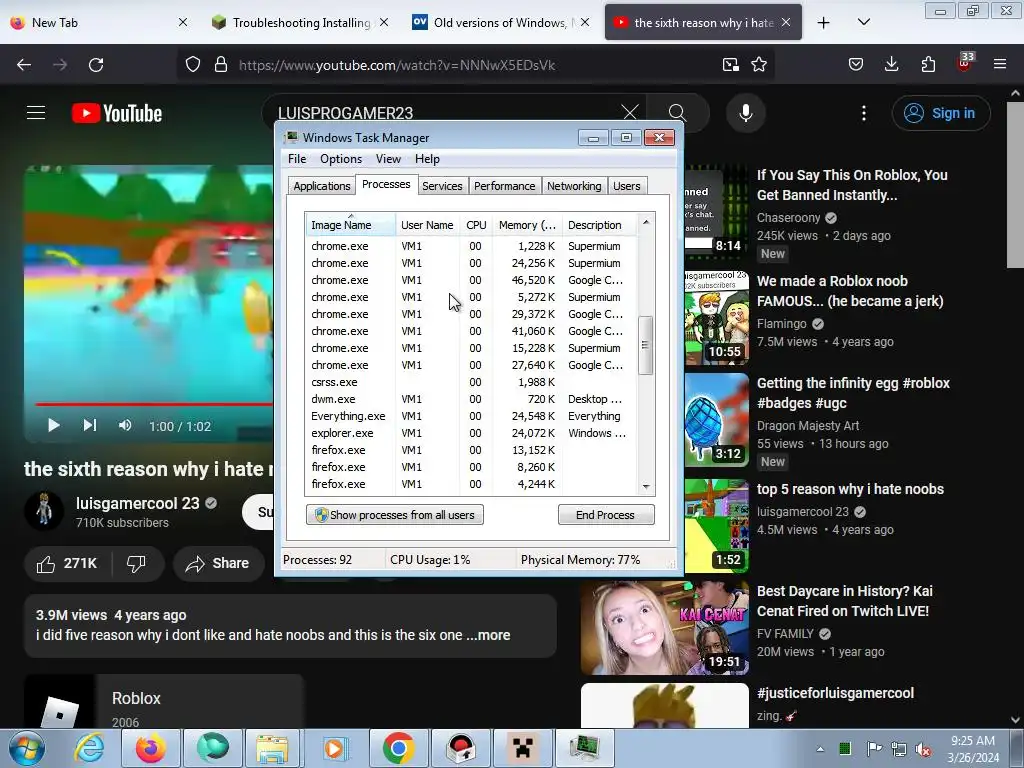Image resolution: width=1024 pixels, height=768 pixels.
Task: Play the video
Action: 54,426
